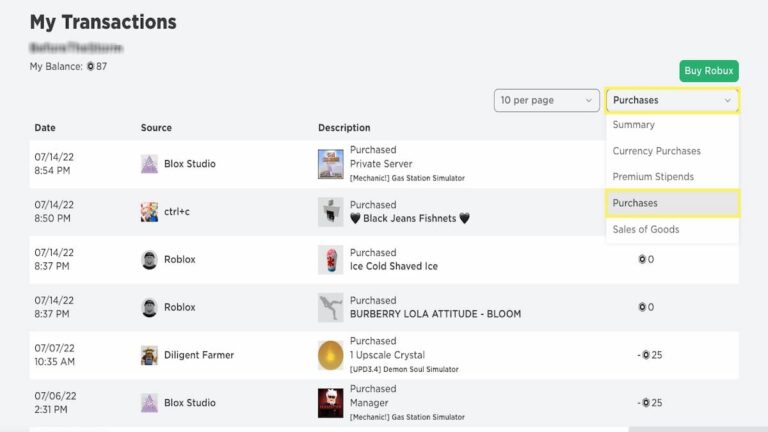Click the Upscale Crystal item icon
Screen dimensions: 768x432
(330, 355)
